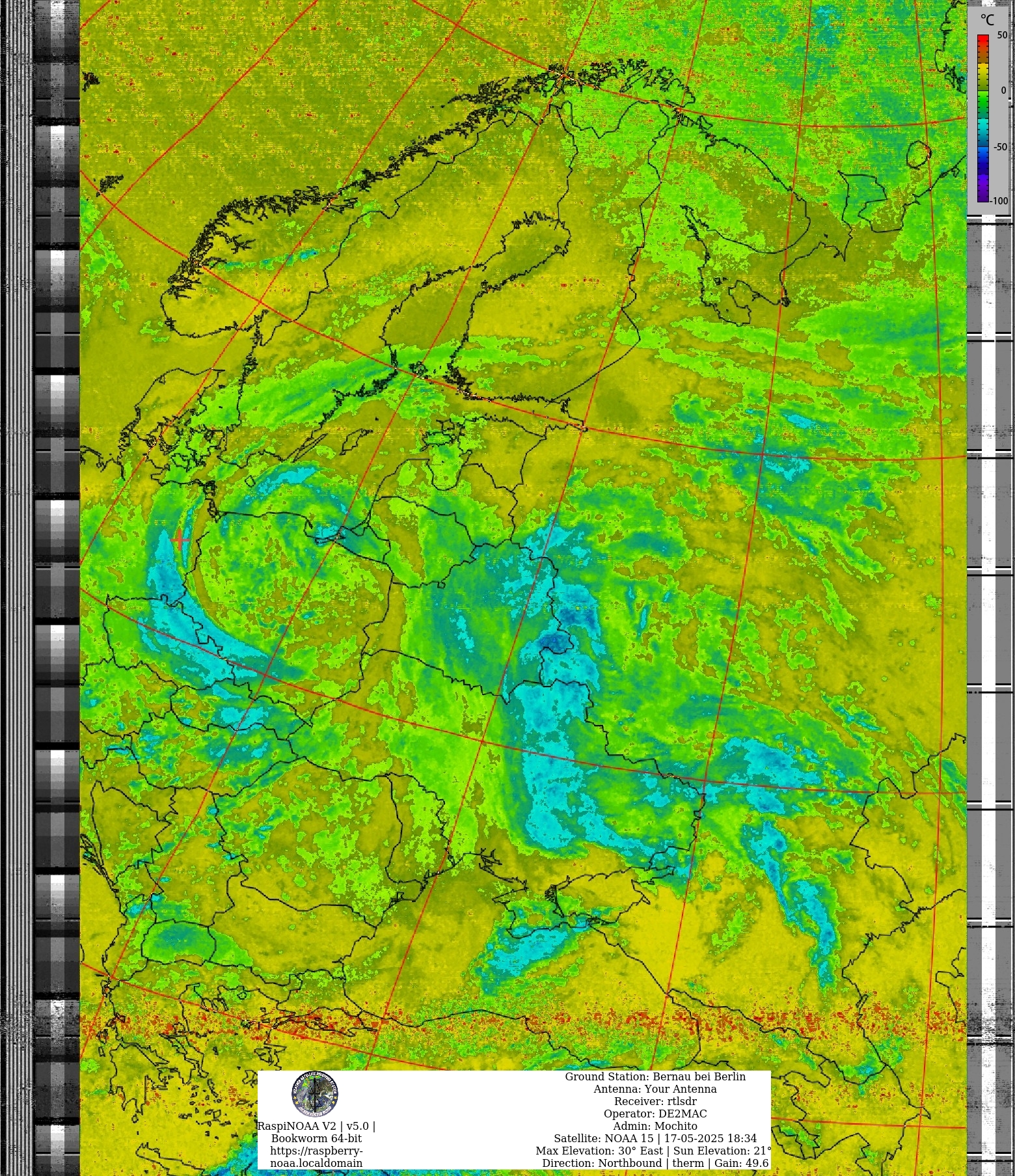
Task: Click the 'Operator: DE2MAC' line
Action: [x=655, y=1114]
